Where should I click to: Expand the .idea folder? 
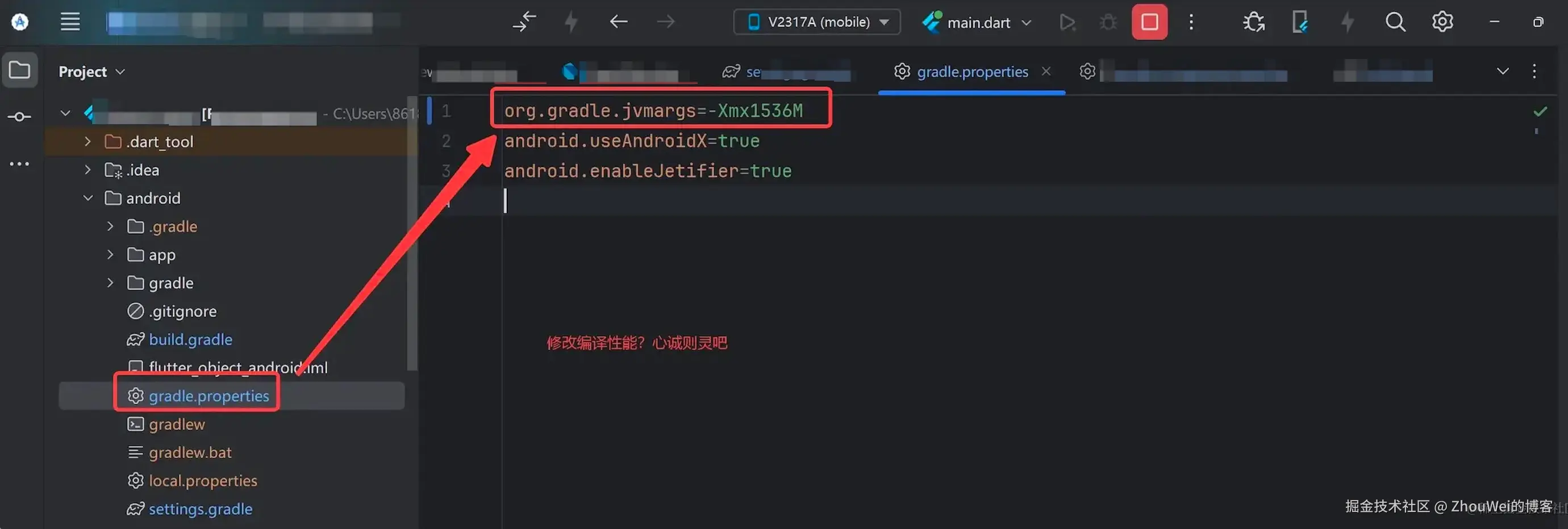tap(87, 170)
